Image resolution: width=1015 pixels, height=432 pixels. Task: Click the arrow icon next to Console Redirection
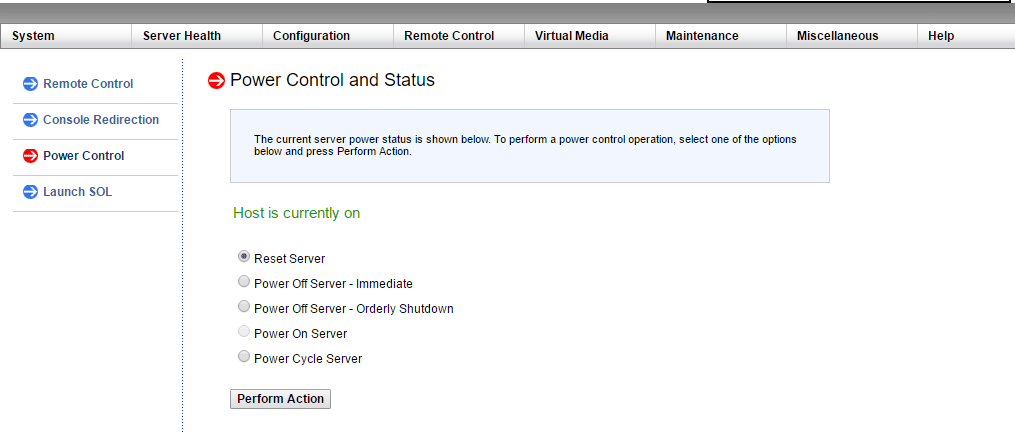click(30, 120)
